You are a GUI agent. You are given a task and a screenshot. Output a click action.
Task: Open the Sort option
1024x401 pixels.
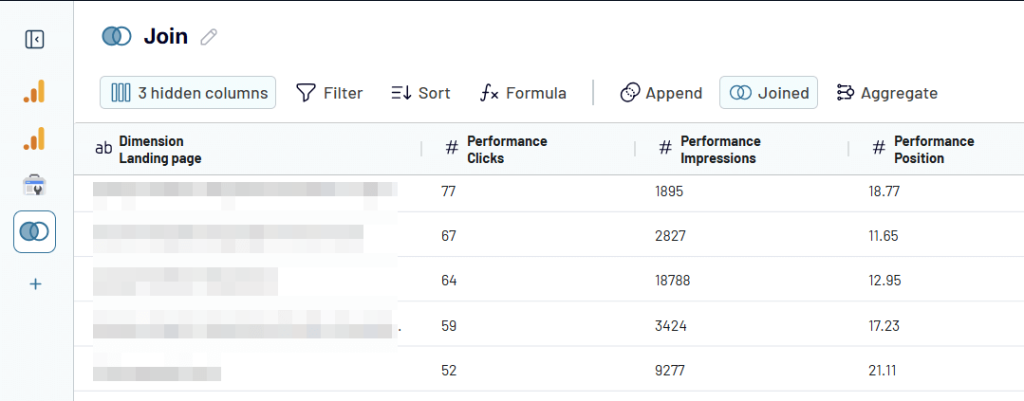pos(421,93)
